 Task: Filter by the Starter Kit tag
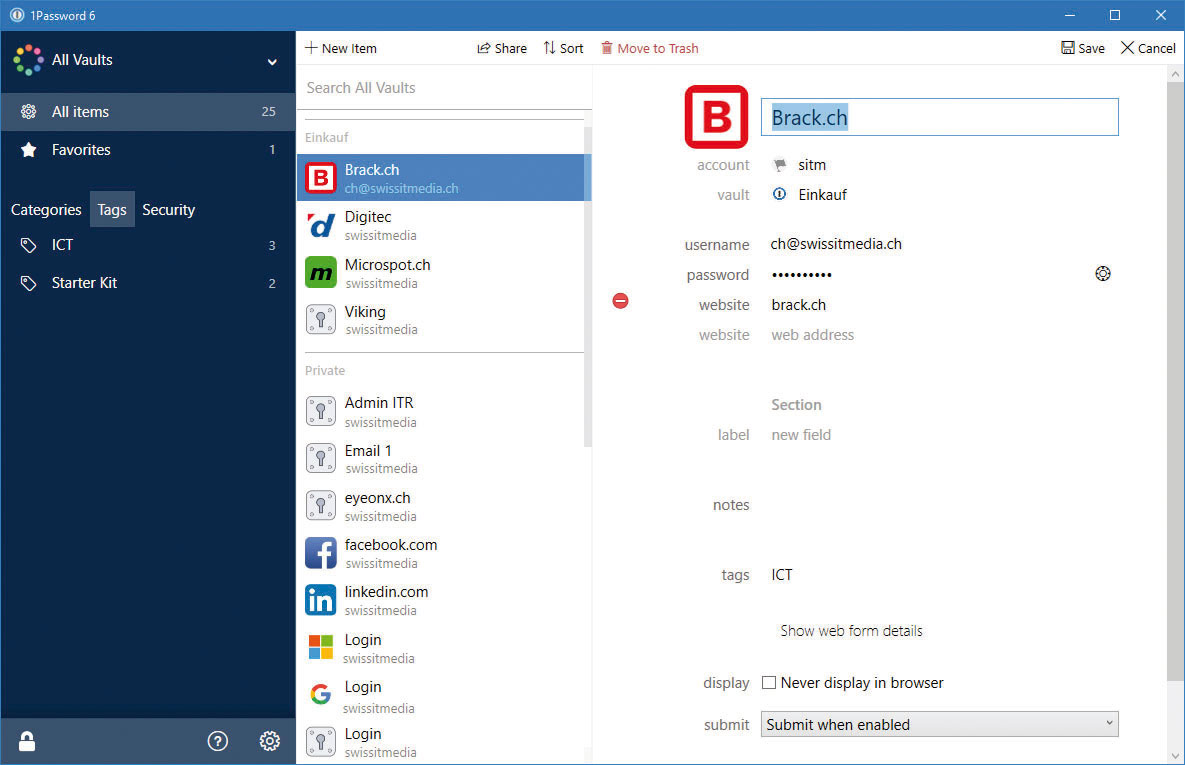click(x=147, y=283)
